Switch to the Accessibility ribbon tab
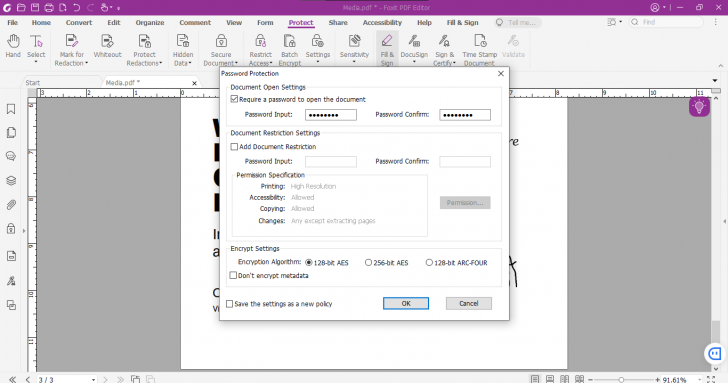Viewport: 728px width, 383px height. pos(382,22)
